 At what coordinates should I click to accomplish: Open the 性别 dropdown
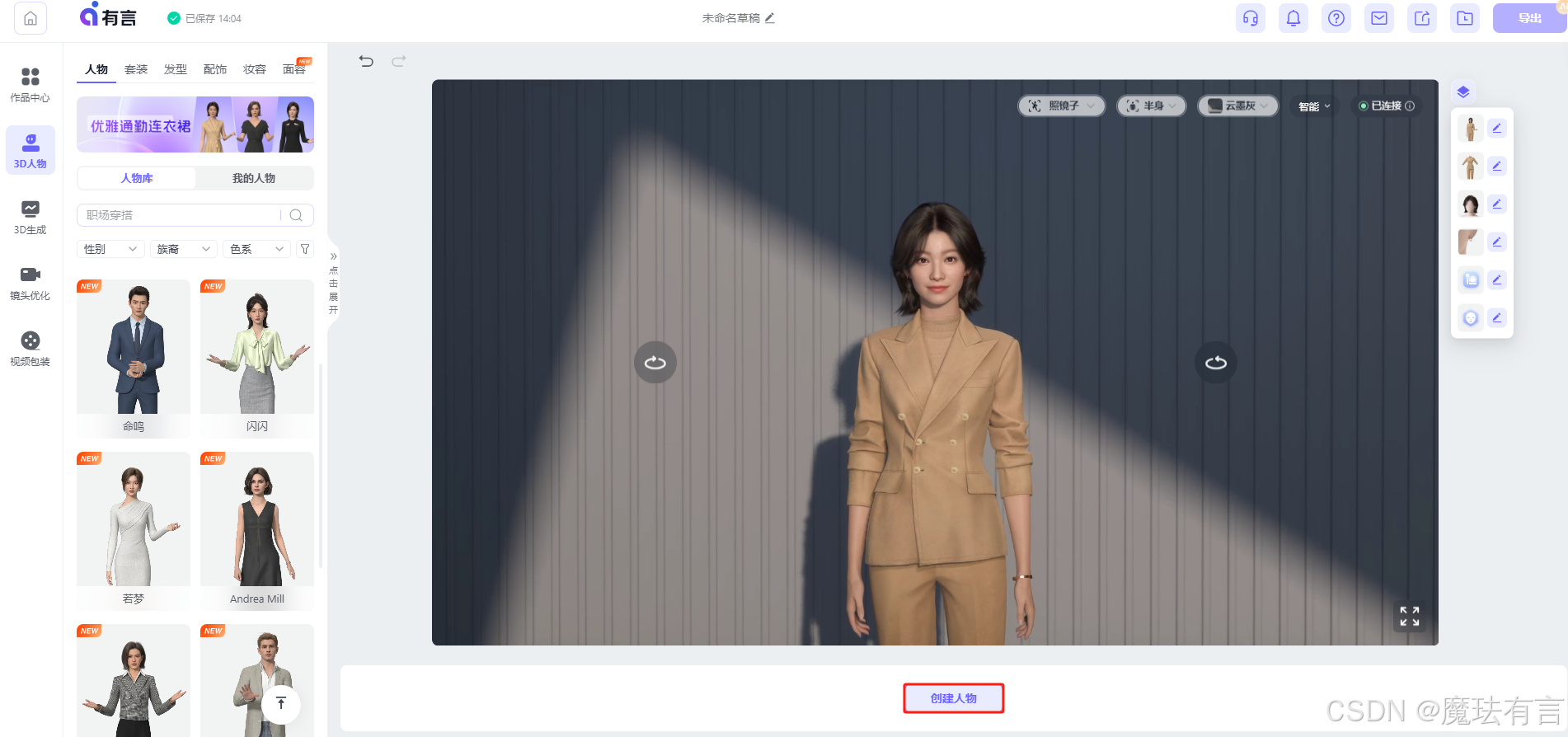110,249
